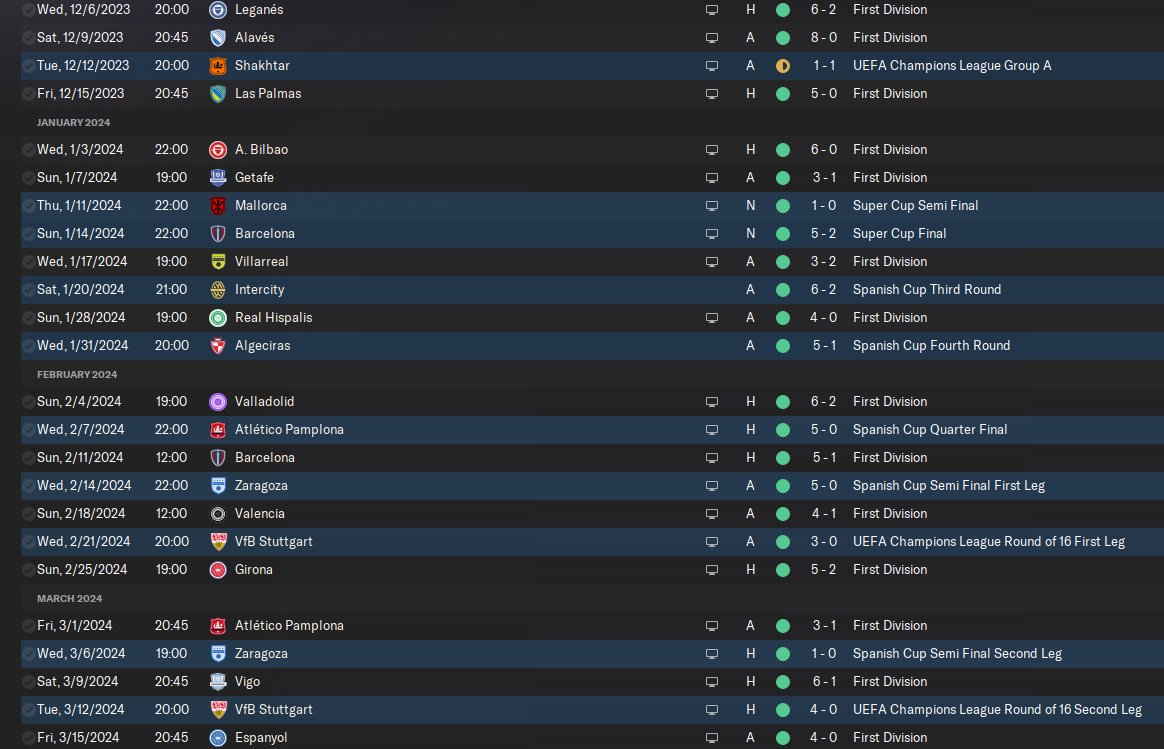
Task: Toggle the checkmark beside Fri, 3/1/2024
Action: (x=28, y=625)
